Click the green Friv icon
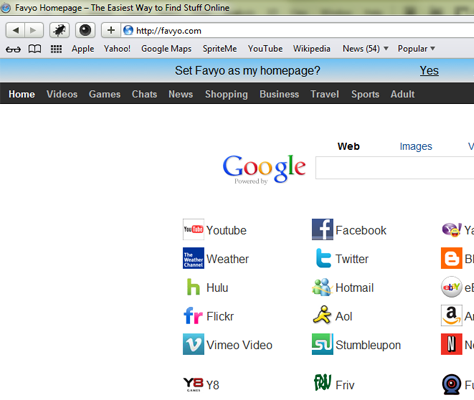The height and width of the screenshot is (400, 474). pyautogui.click(x=322, y=383)
